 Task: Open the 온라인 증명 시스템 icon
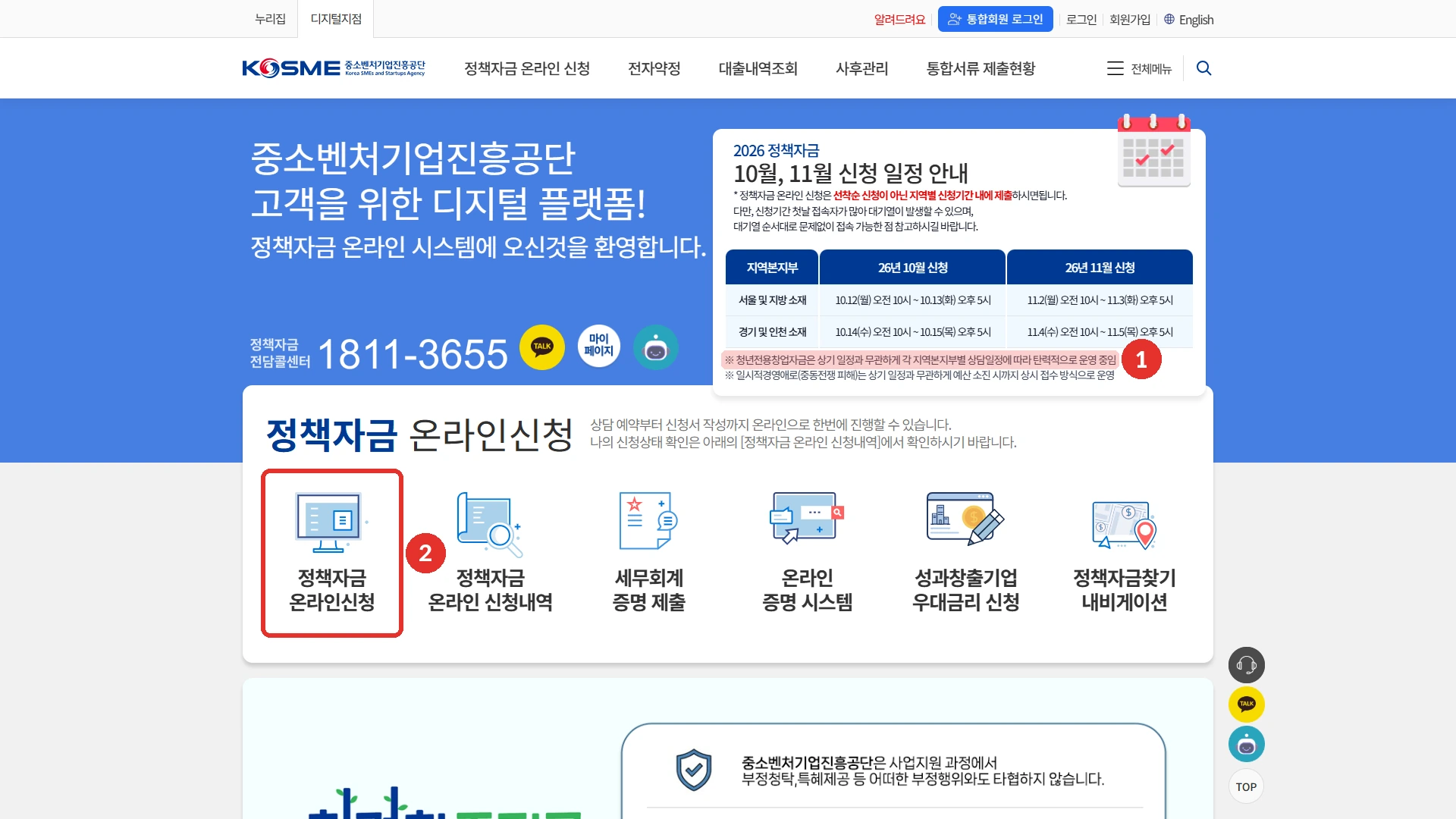[x=807, y=518]
